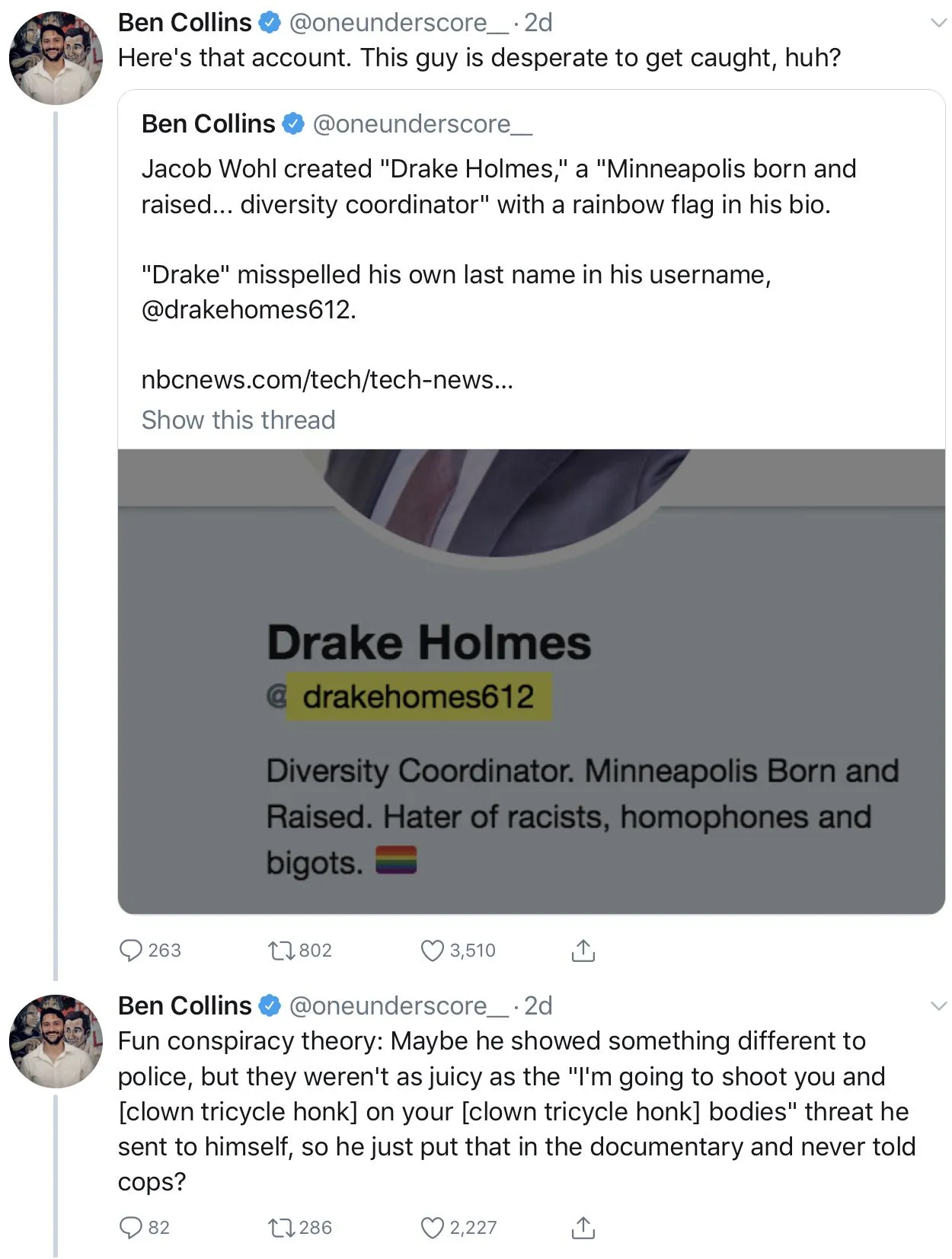Open Ben Collins avatar on second tweet
Screen dimensions: 952x1259
[56, 1040]
